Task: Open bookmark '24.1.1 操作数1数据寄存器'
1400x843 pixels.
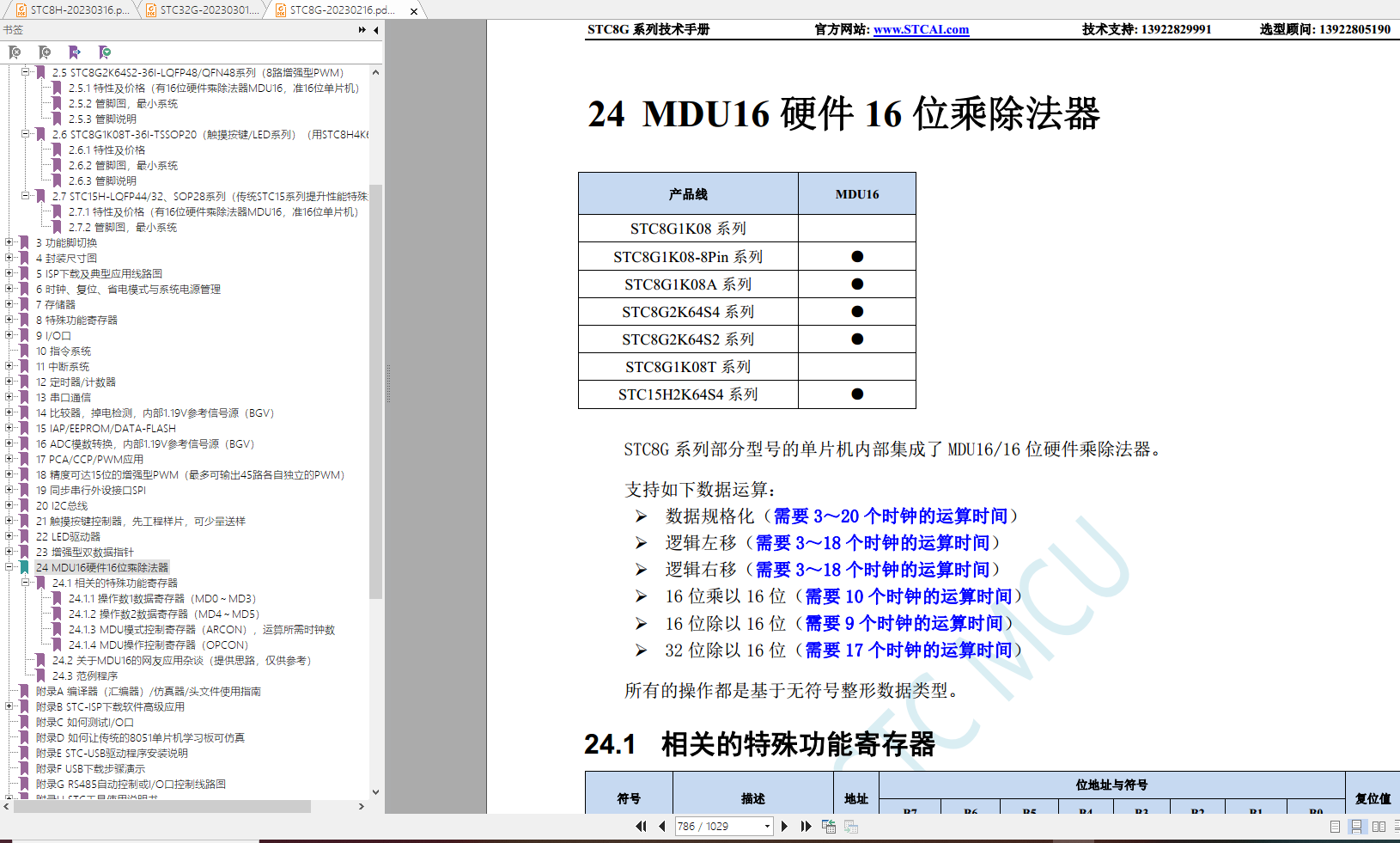Action: coord(162,598)
